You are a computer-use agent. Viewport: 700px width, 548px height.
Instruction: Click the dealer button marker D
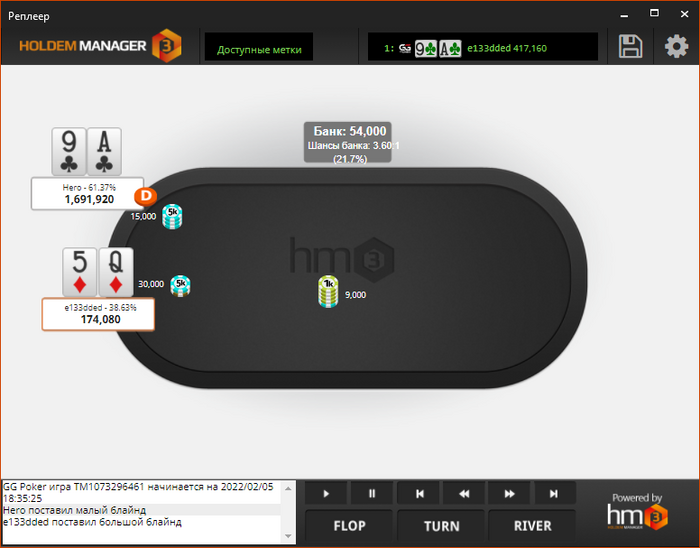(x=146, y=196)
